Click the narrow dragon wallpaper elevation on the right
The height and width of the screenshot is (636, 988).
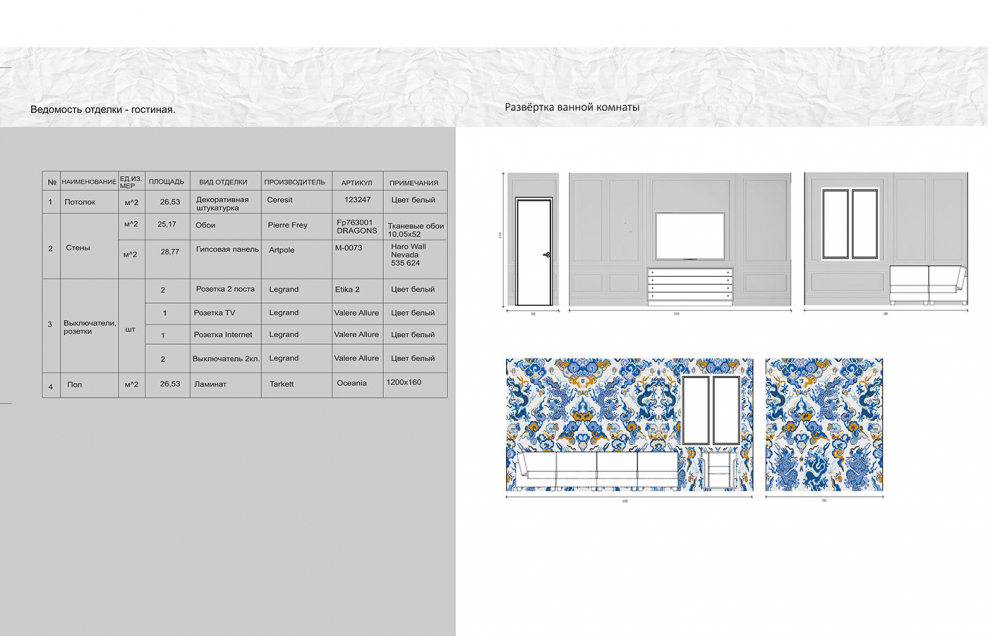pos(824,425)
